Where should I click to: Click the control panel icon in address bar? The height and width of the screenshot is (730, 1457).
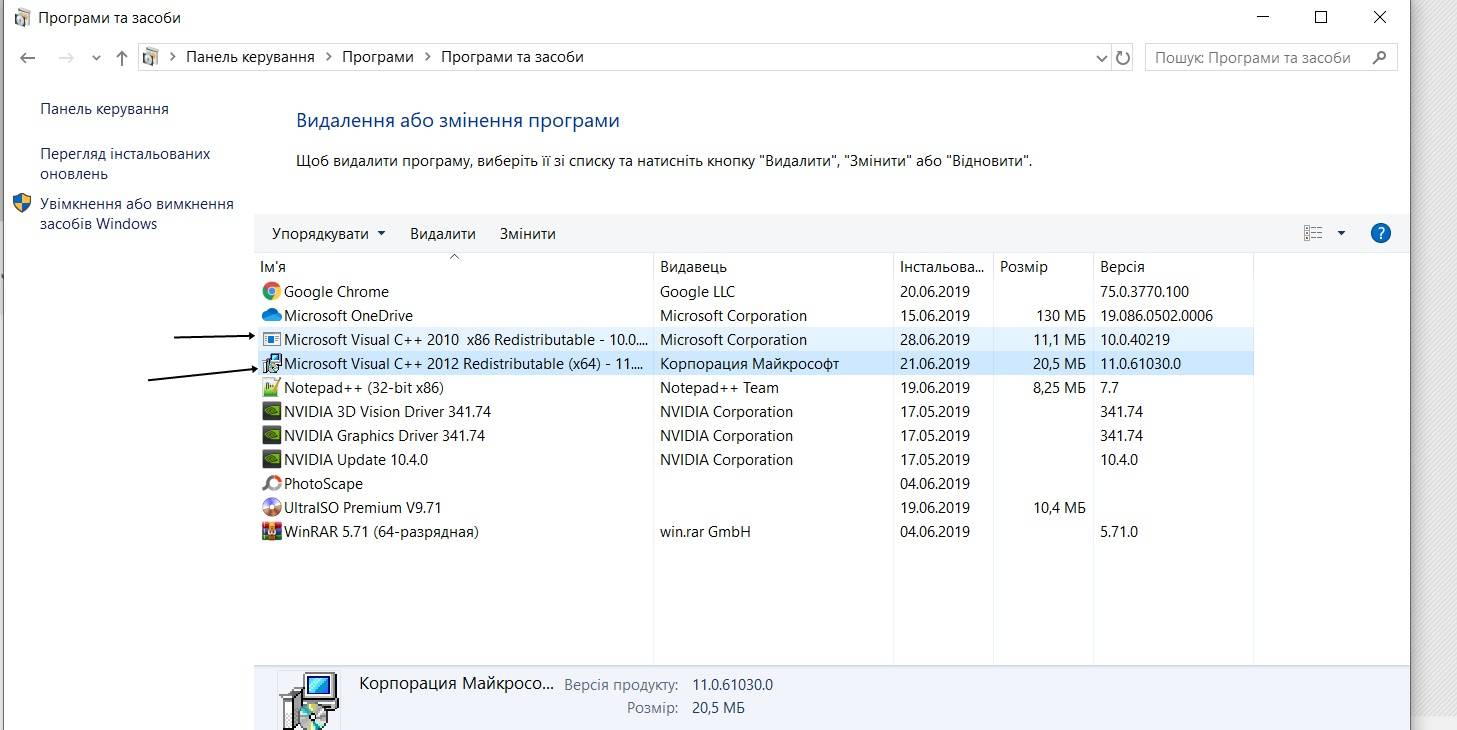150,57
